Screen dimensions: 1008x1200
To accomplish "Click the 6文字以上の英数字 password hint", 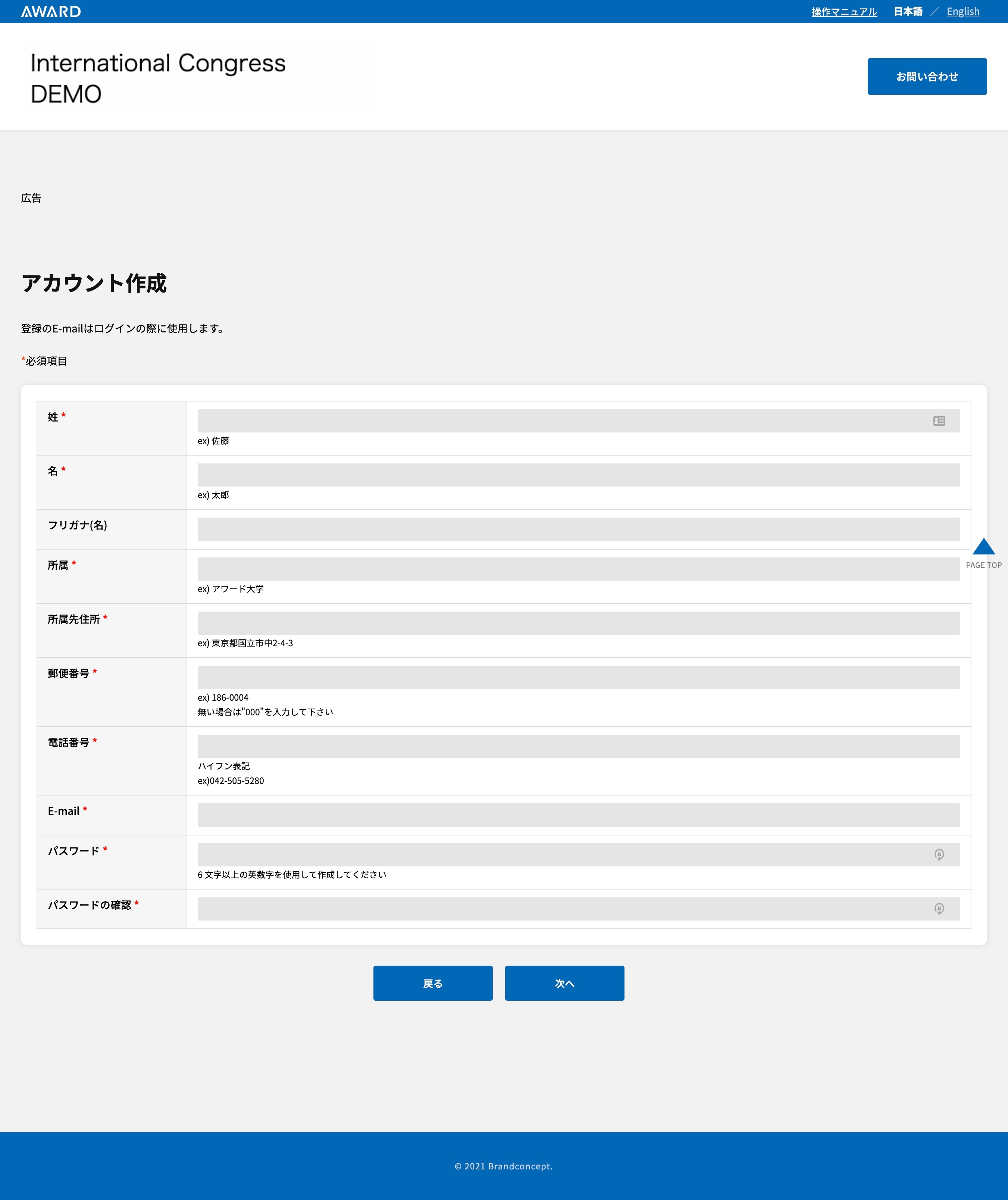I will tap(292, 874).
